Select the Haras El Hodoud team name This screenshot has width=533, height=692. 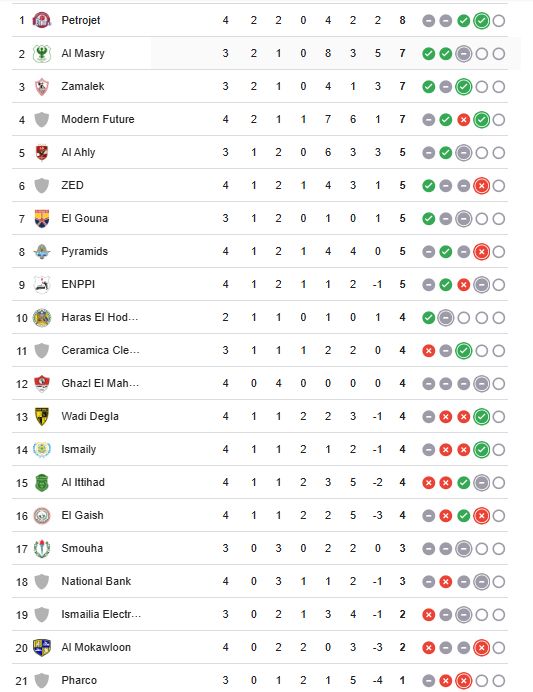click(100, 317)
